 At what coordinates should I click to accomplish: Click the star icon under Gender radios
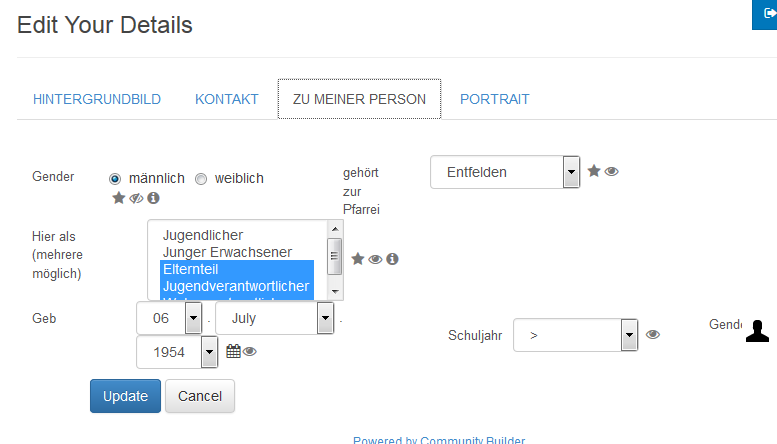click(x=118, y=198)
